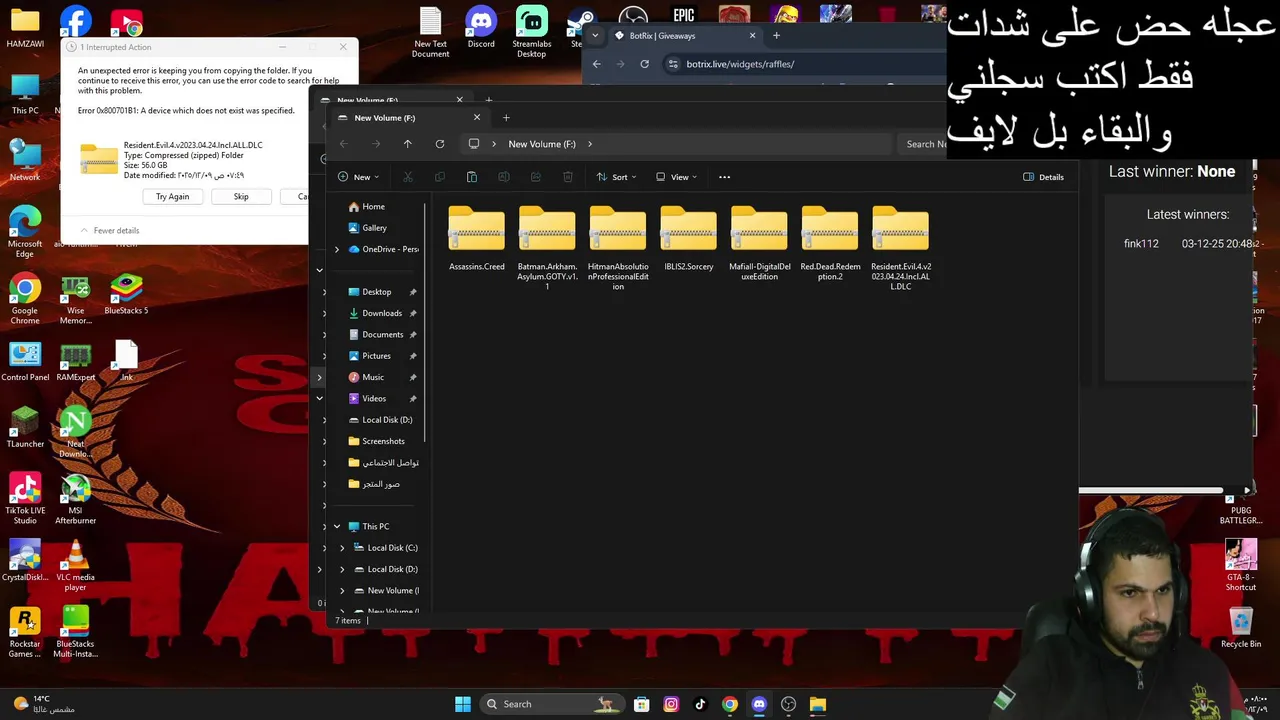Open TikTok LIVE Studio desktop shortcut
Viewport: 1280px width, 720px height.
(25, 500)
